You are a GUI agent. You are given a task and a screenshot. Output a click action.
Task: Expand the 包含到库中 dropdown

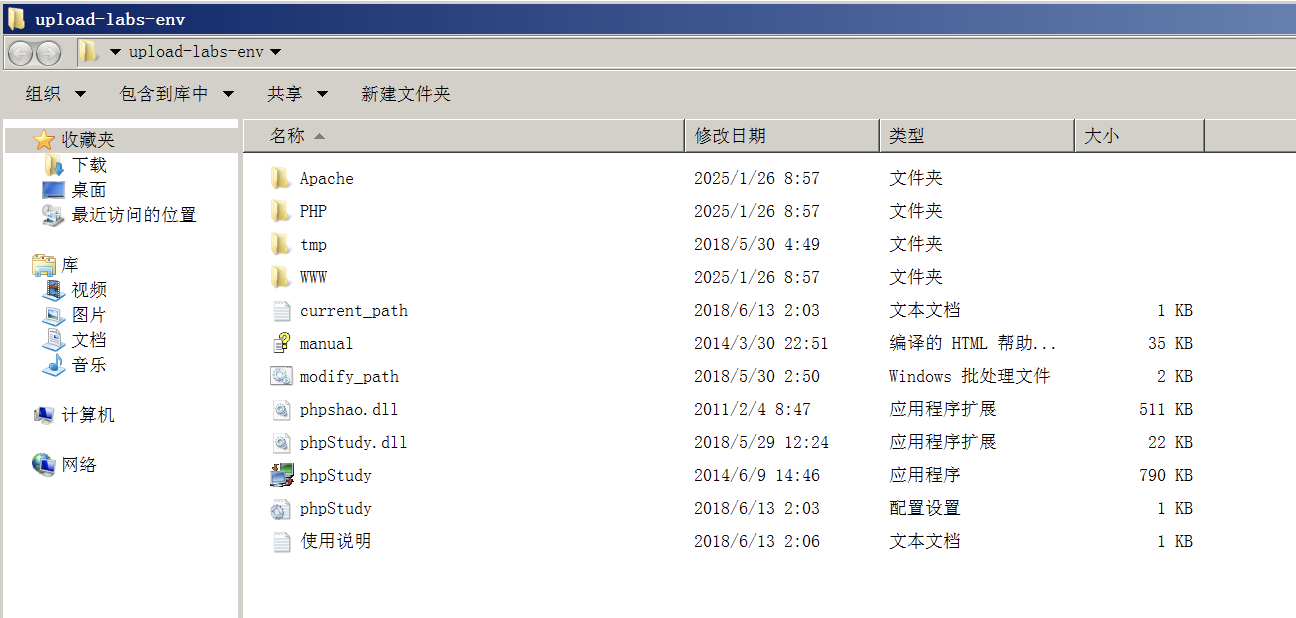click(x=176, y=94)
